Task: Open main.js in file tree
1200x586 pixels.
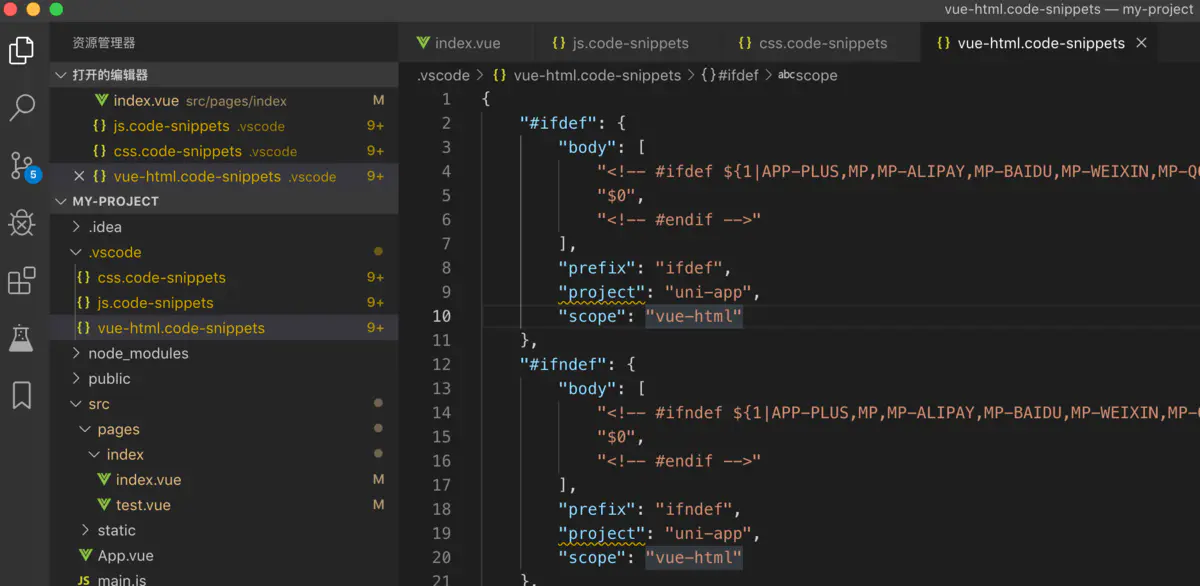Action: tap(224, 580)
